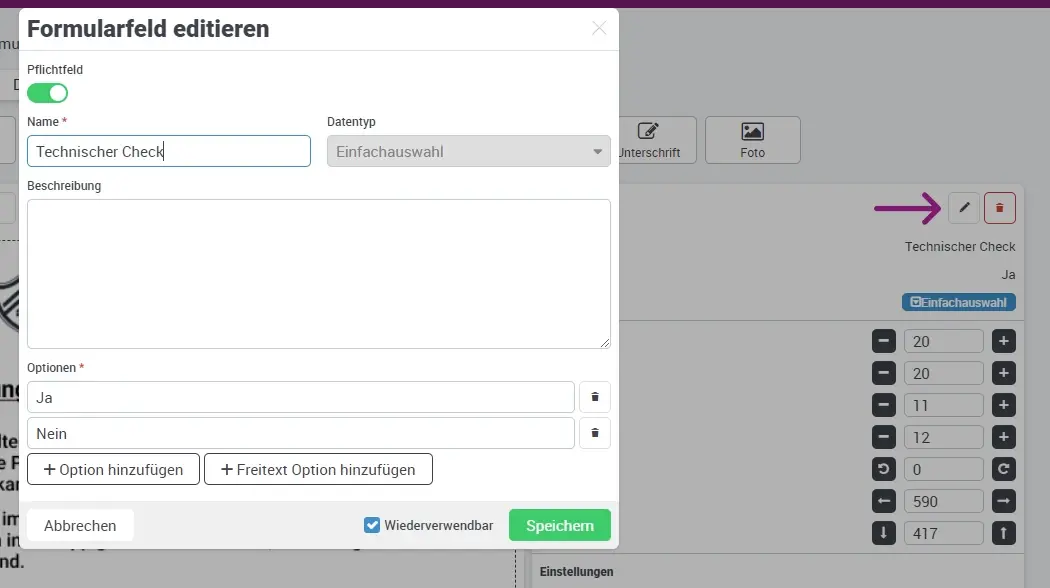This screenshot has width=1050, height=588.
Task: Click Option hinzufügen to add an option
Action: click(113, 469)
